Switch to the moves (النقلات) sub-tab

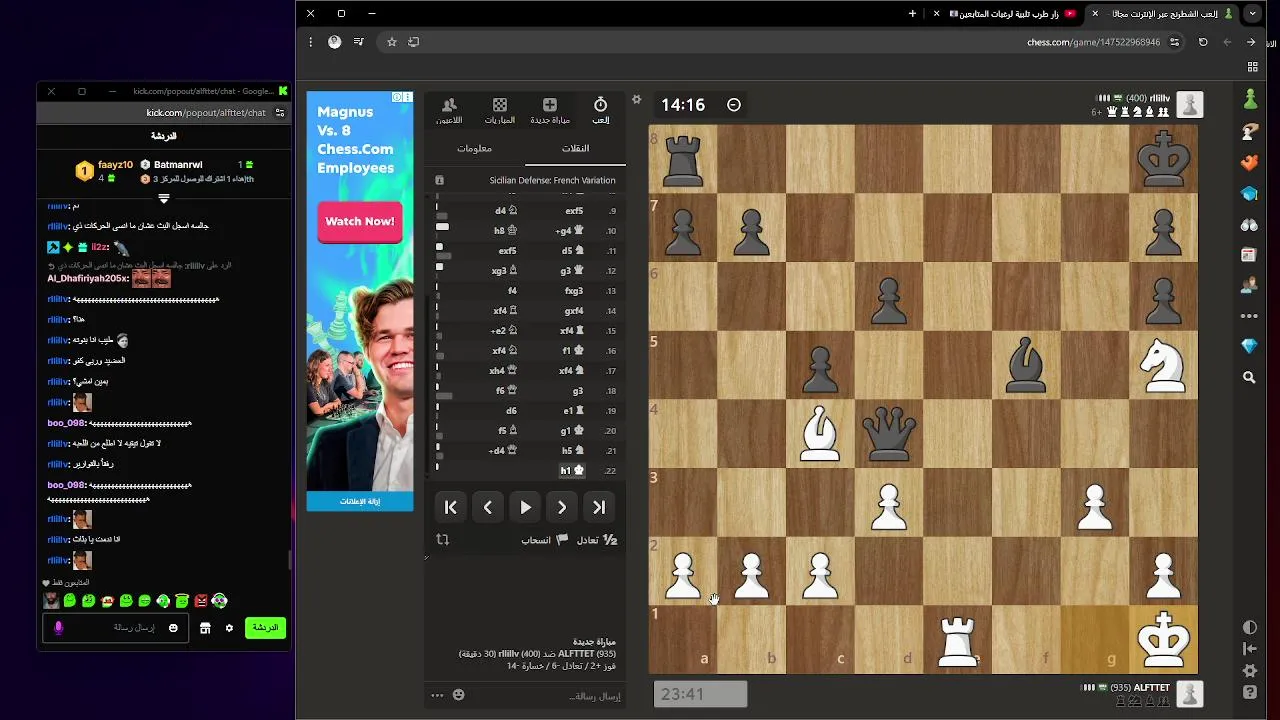pos(575,148)
